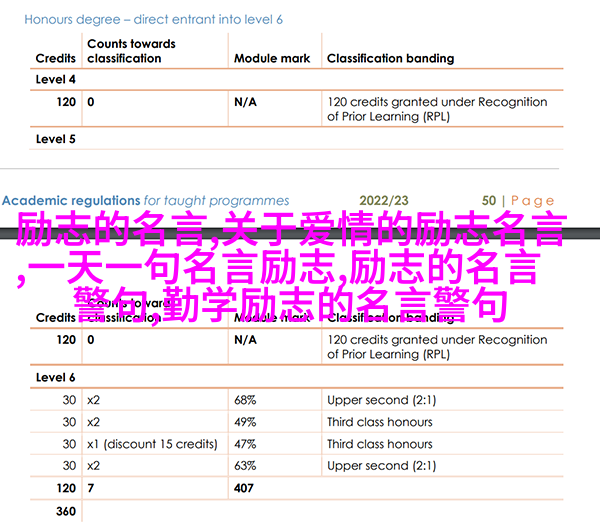Viewport: 600px width, 524px height.
Task: Click the "7" weighting total cell
Action: coord(91,488)
